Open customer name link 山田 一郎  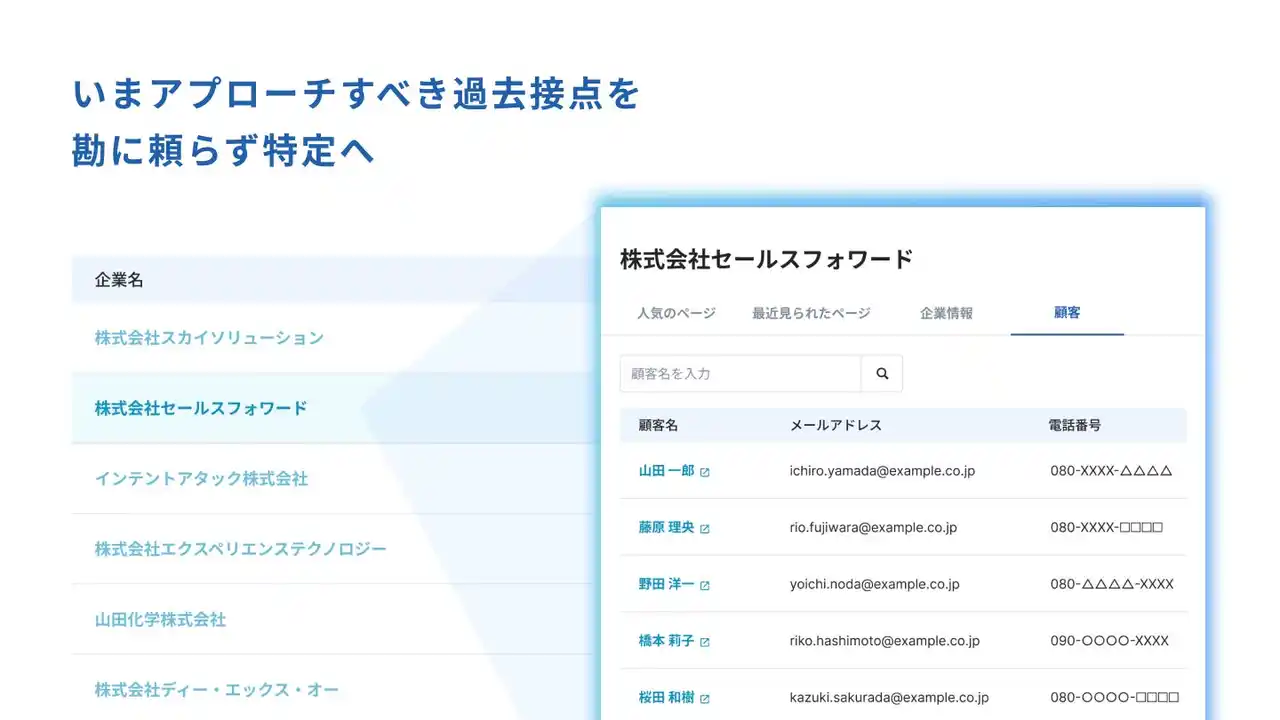point(666,471)
